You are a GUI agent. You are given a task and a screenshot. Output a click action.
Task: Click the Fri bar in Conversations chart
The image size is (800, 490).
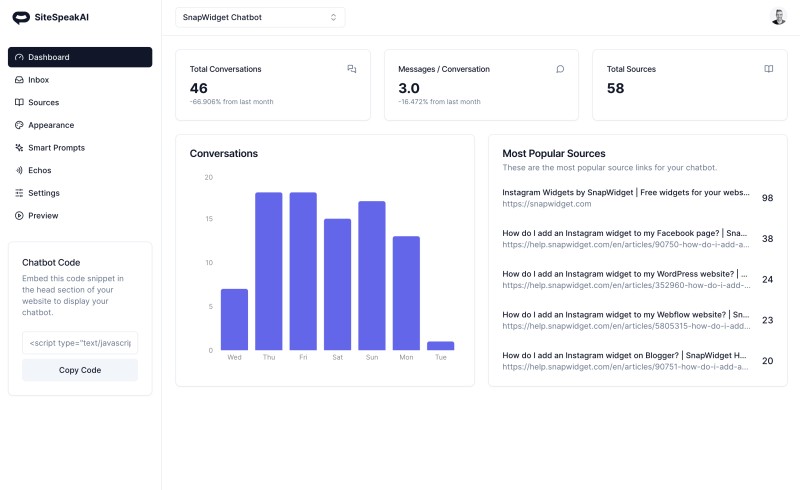pos(303,271)
